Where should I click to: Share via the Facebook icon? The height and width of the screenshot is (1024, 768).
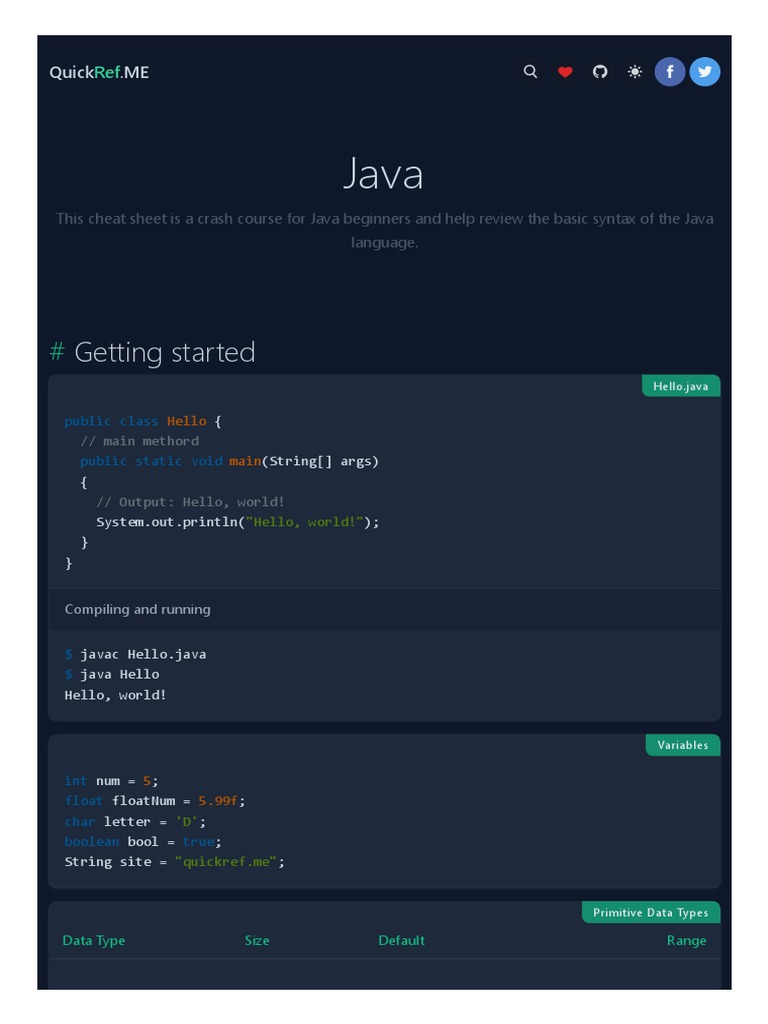(x=670, y=72)
